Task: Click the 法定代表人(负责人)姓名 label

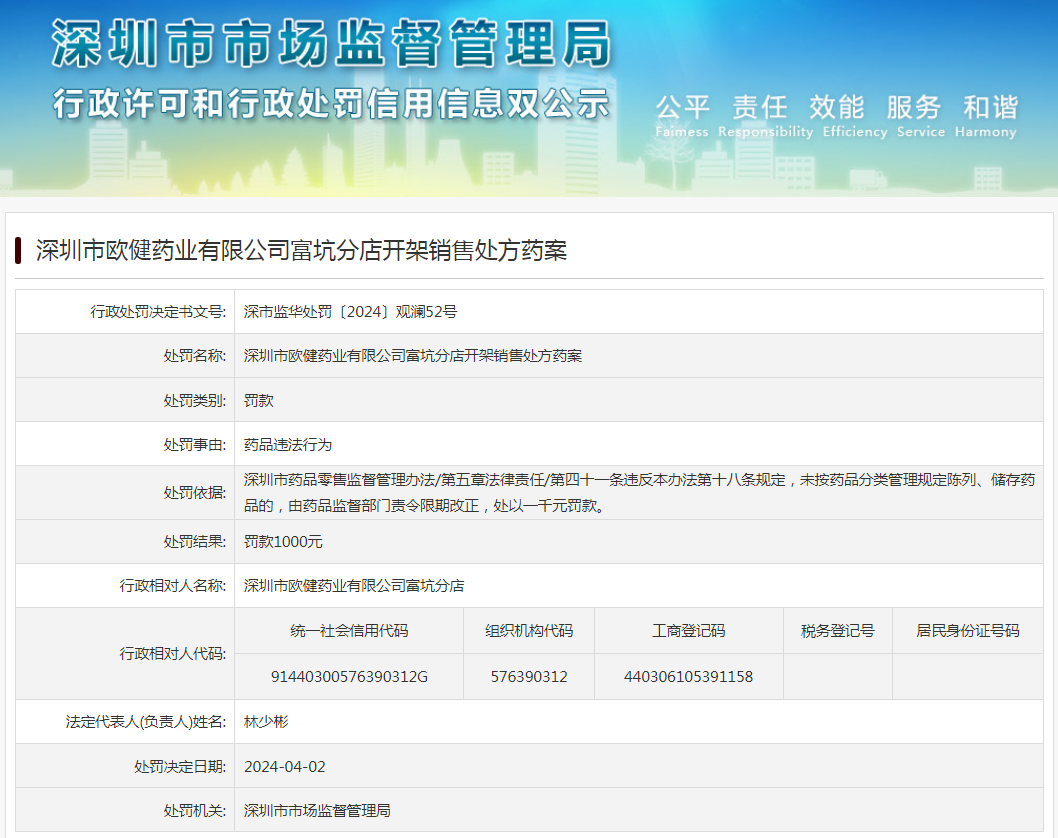Action: pos(146,722)
